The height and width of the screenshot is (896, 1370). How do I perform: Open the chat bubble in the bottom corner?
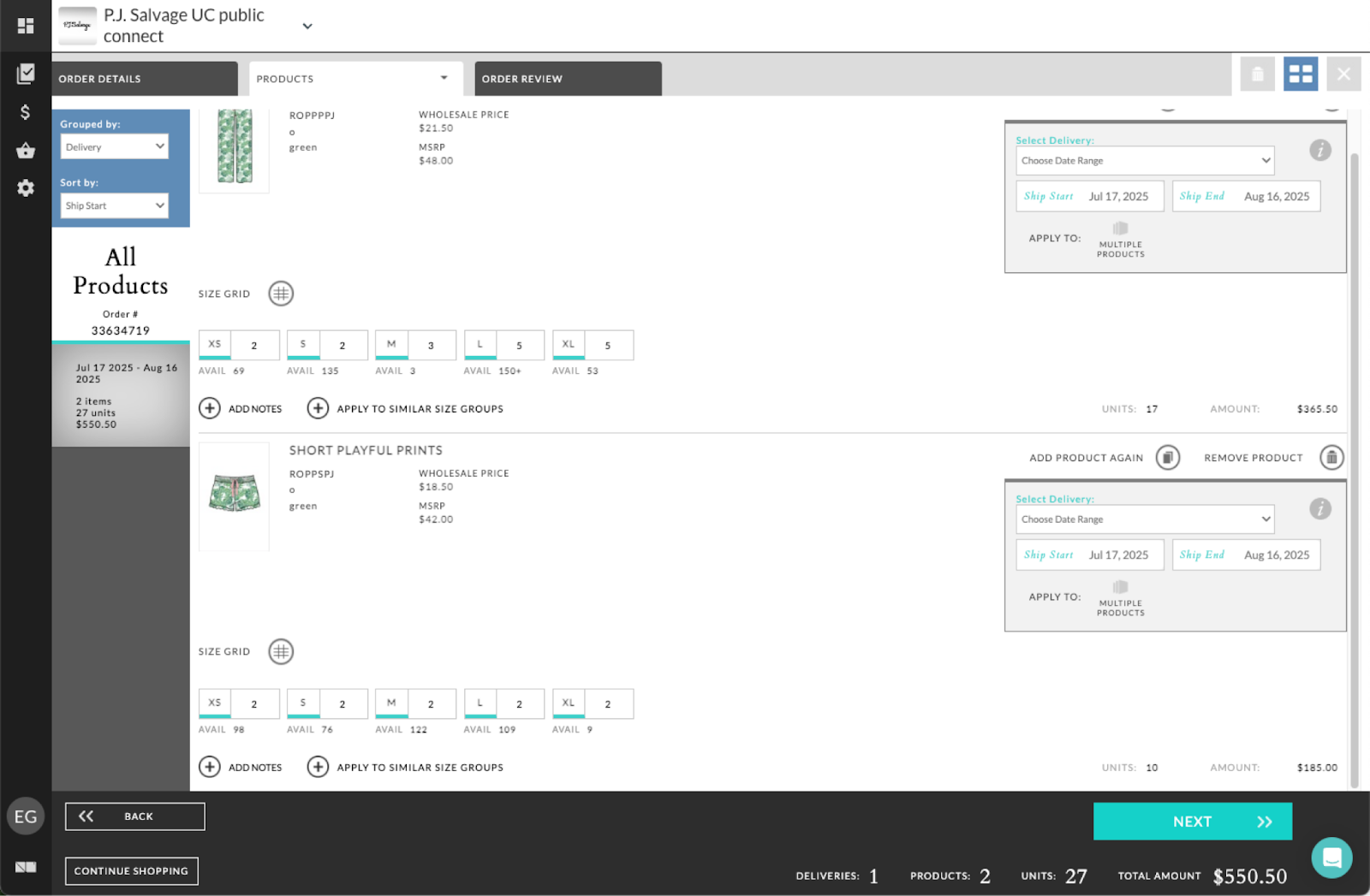(1331, 857)
